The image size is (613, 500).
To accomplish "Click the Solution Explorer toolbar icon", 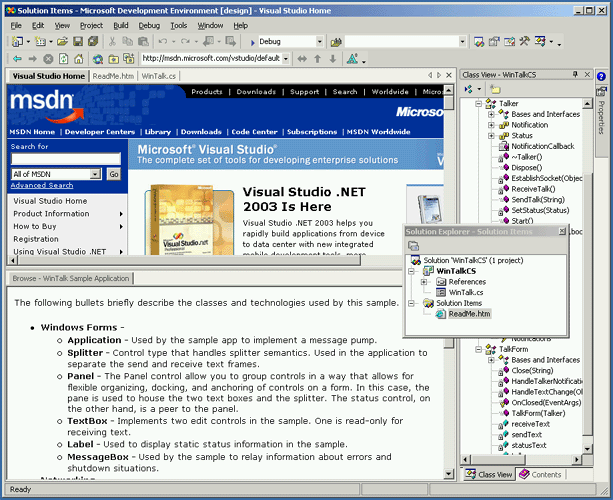I will coord(414,246).
